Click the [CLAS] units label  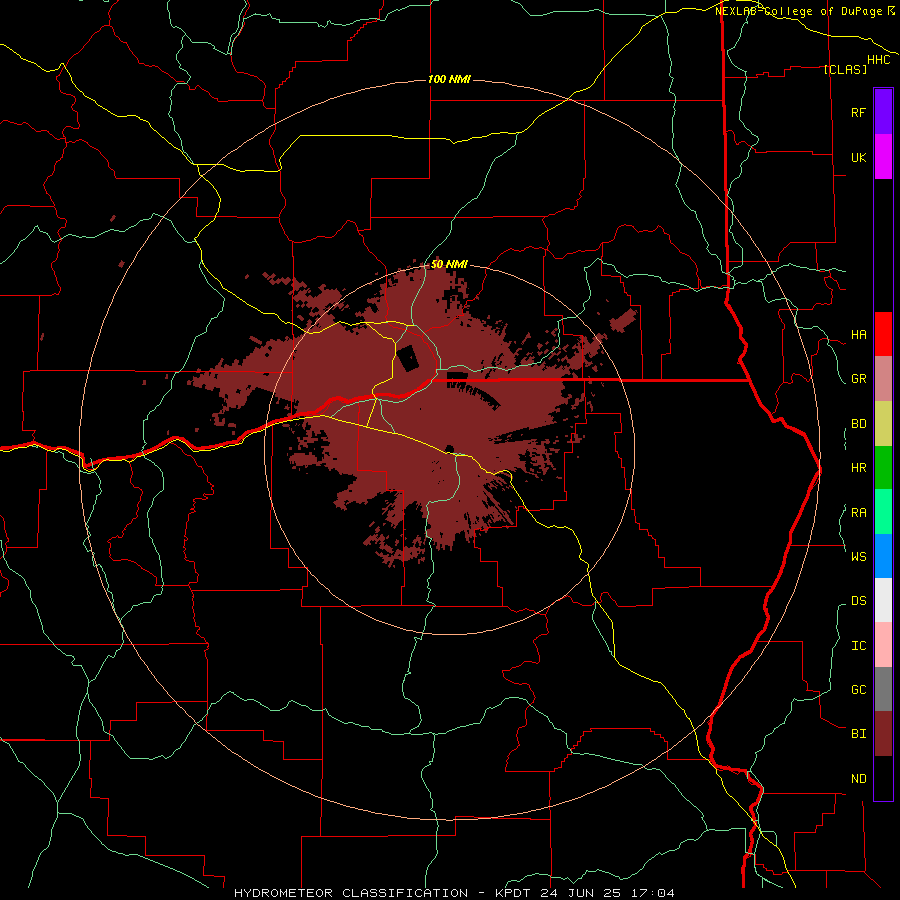tap(844, 70)
